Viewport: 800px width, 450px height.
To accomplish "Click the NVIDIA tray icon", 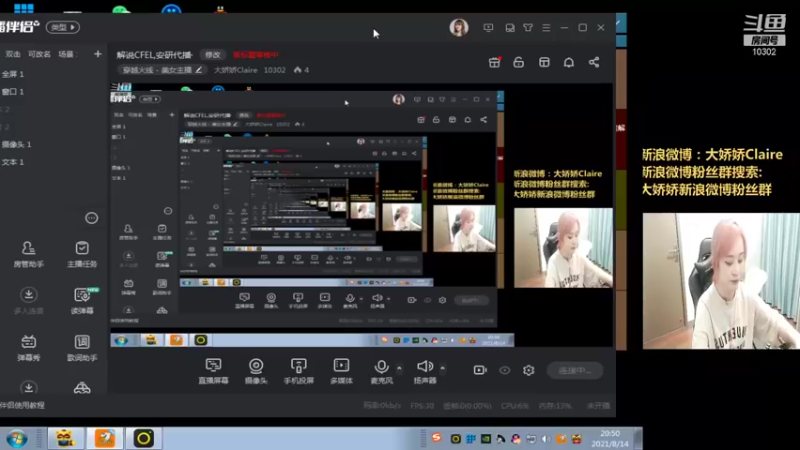I will click(x=486, y=439).
